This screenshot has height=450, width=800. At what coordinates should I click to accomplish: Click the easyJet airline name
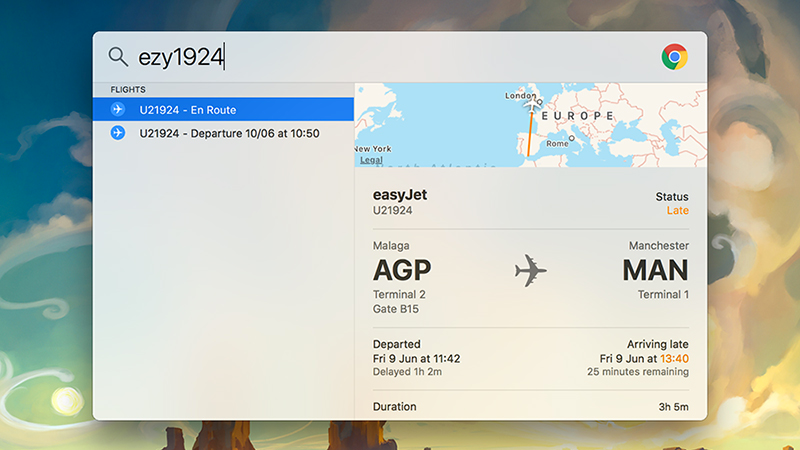399,195
